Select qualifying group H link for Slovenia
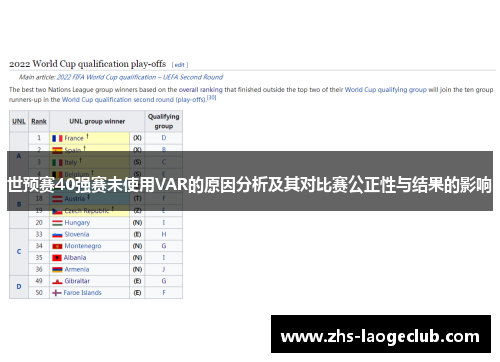Screen dimensions: 500x362 pos(164,234)
